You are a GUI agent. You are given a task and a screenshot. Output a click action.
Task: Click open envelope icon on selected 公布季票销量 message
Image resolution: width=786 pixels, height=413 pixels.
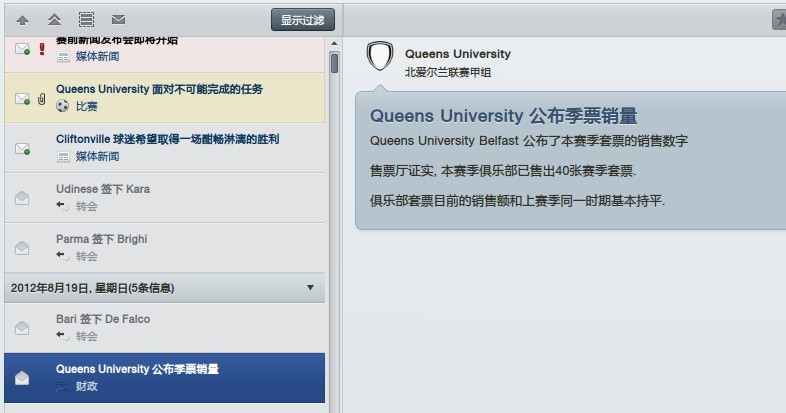22,378
